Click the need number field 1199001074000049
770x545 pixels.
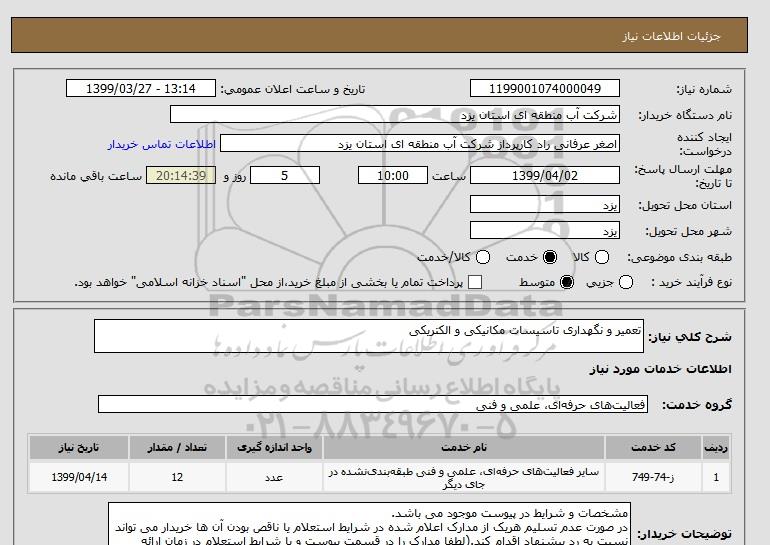[545, 88]
